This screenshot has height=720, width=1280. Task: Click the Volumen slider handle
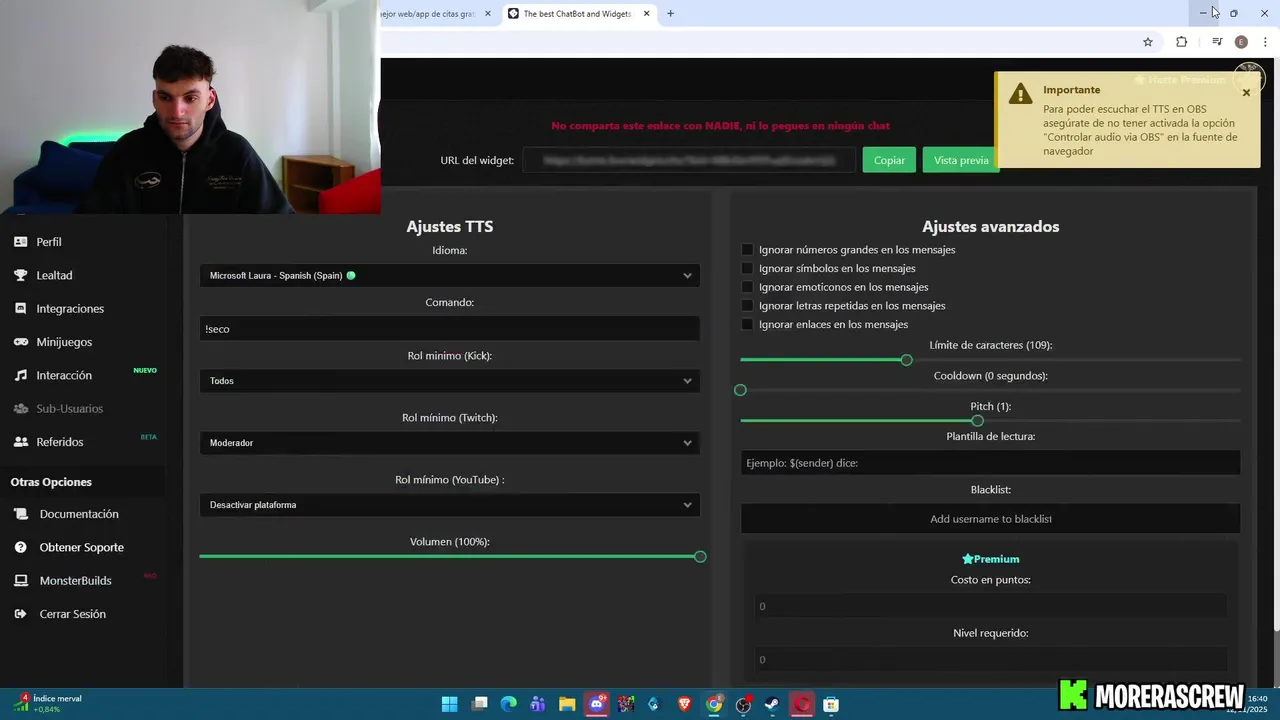pos(700,556)
